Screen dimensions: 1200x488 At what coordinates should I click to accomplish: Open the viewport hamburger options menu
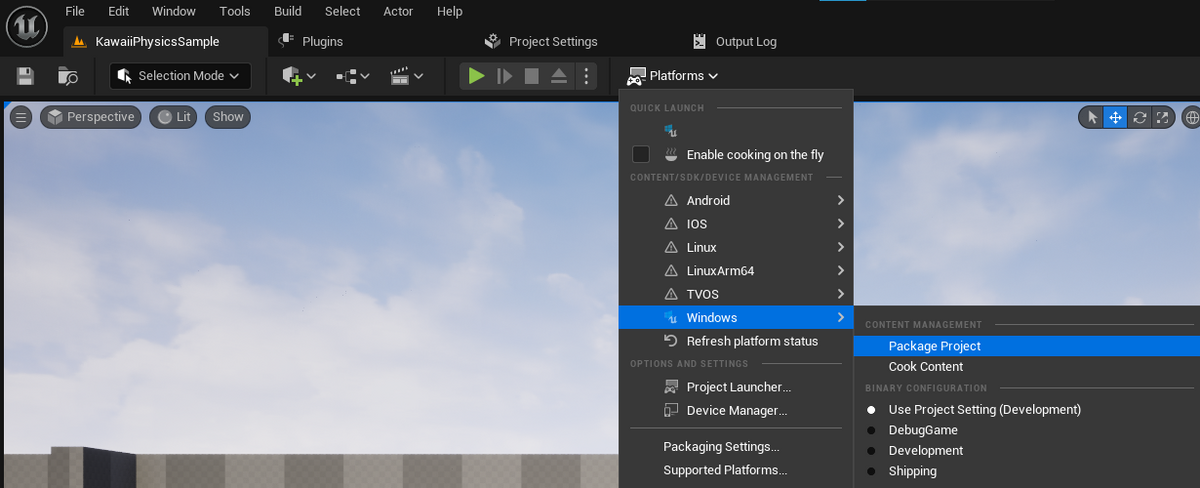[21, 117]
